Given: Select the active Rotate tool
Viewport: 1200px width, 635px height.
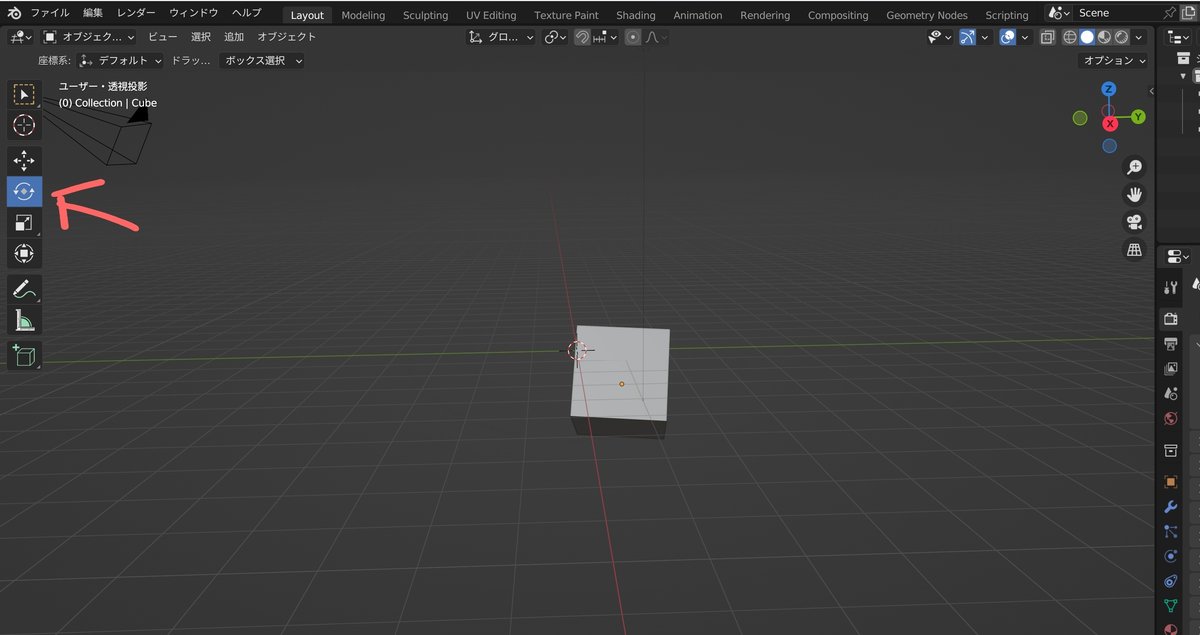Looking at the screenshot, I should pyautogui.click(x=24, y=191).
